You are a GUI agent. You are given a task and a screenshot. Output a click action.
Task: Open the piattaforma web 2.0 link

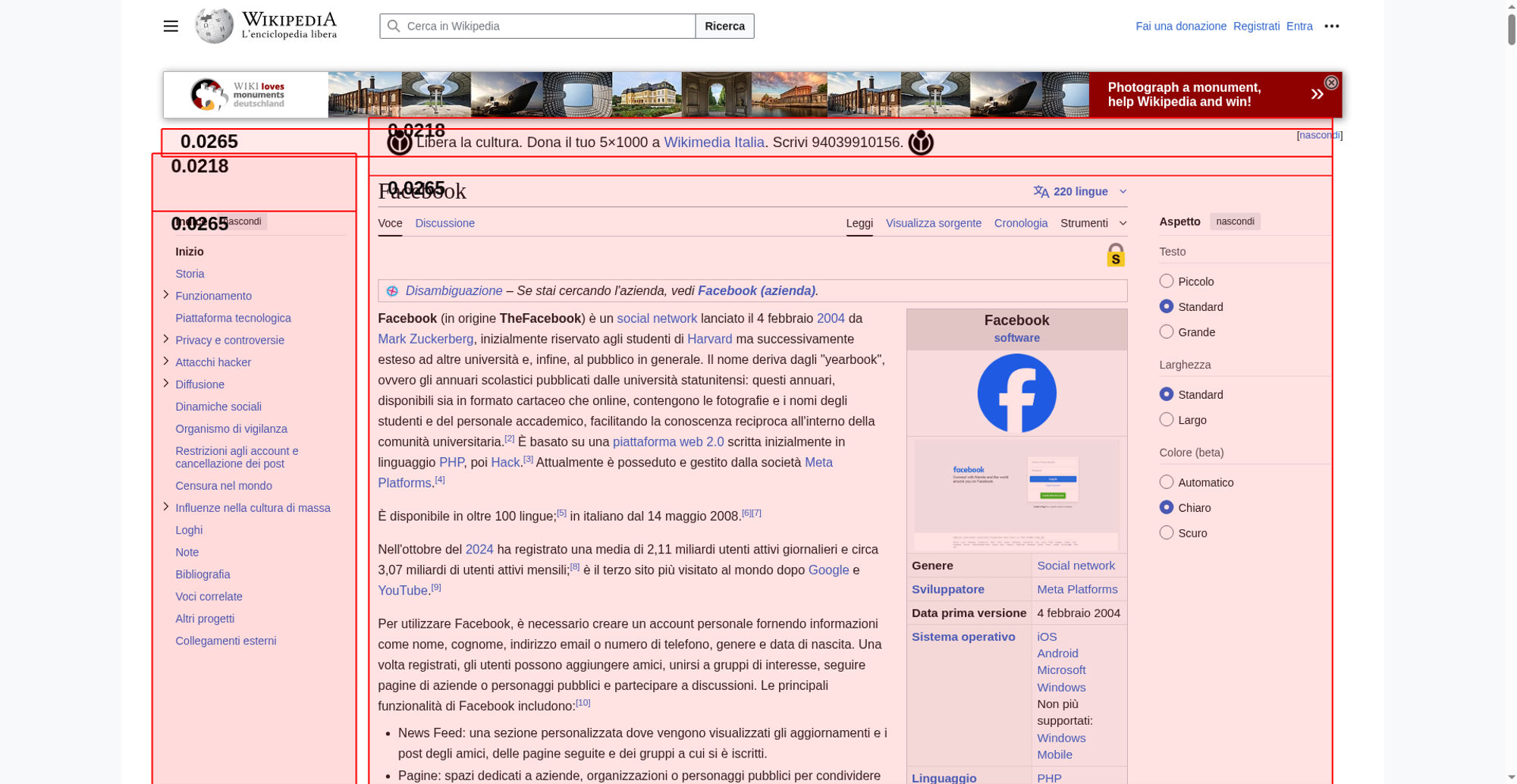coord(668,442)
